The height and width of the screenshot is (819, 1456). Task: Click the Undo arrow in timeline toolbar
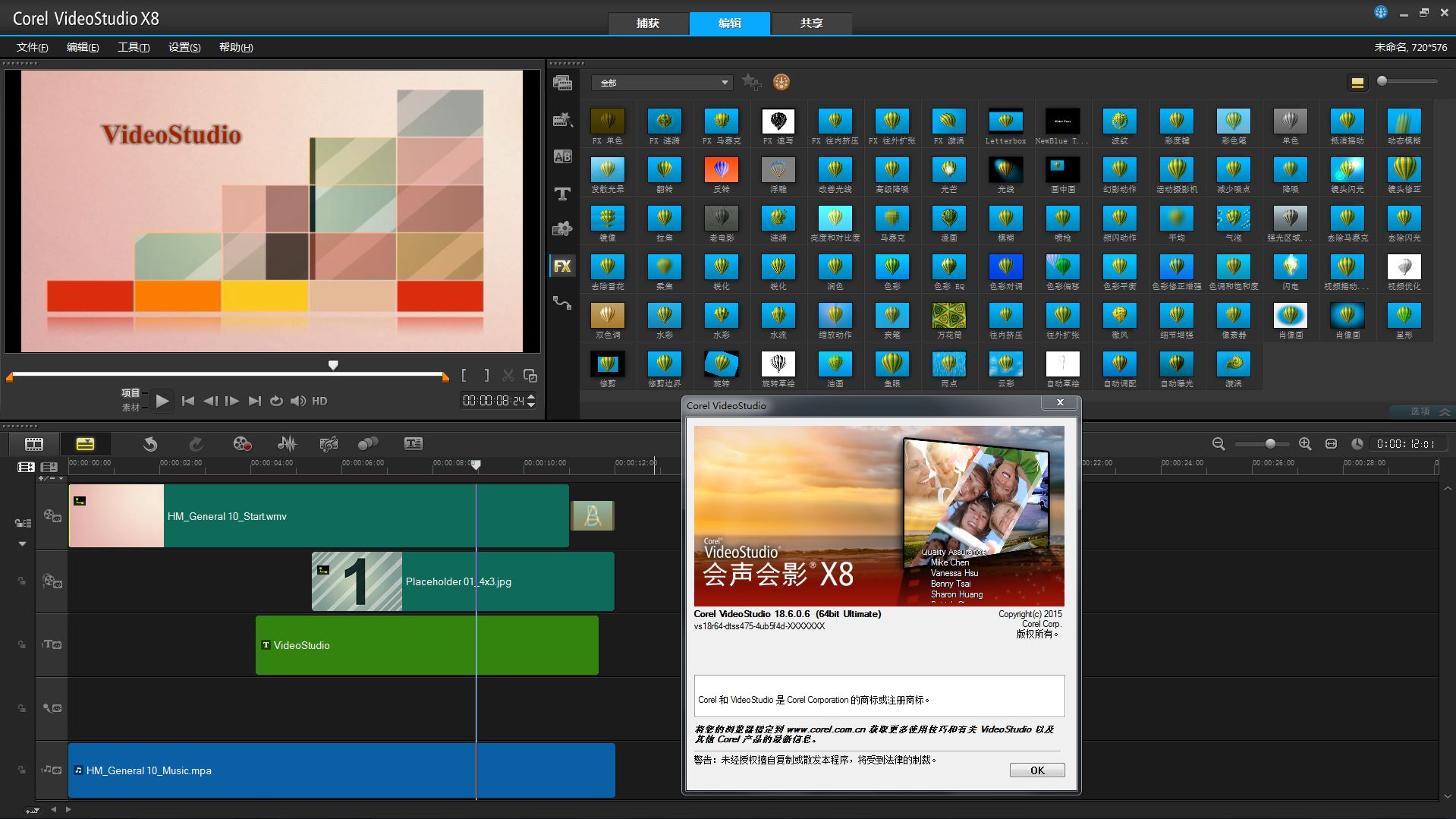(x=150, y=444)
